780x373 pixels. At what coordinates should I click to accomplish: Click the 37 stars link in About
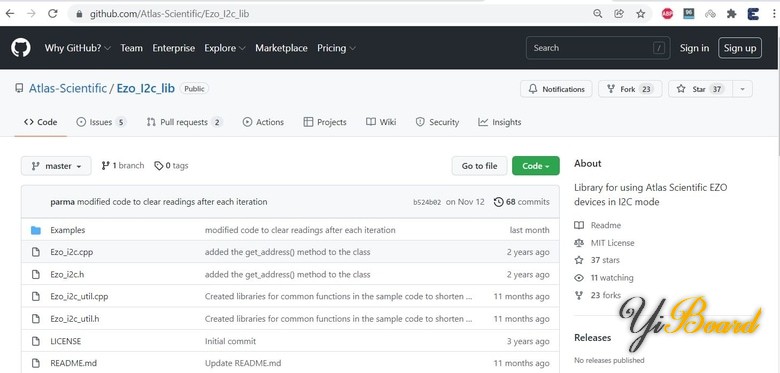click(x=605, y=260)
